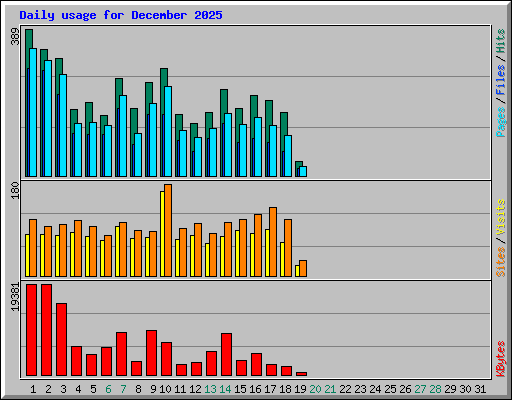Click day 24 on the x-axis
The image size is (512, 400).
tap(375, 389)
